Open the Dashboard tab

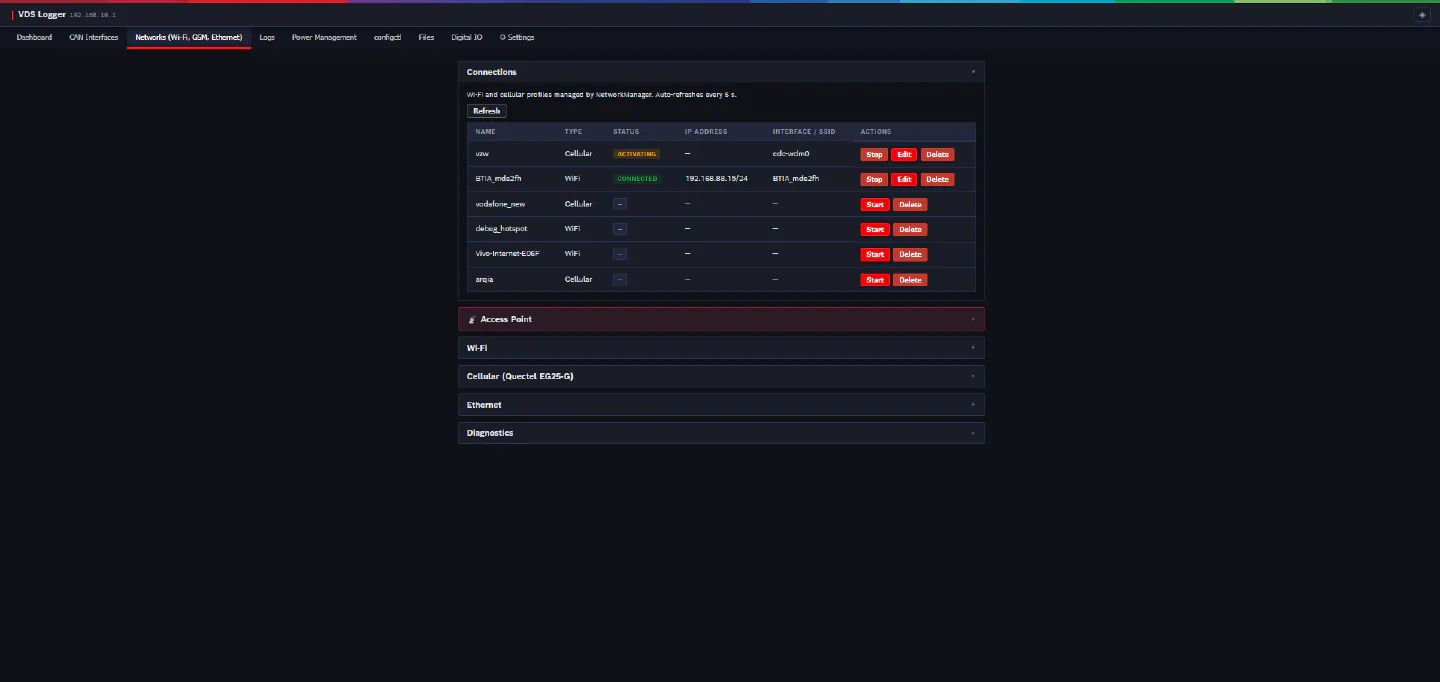pyautogui.click(x=34, y=37)
